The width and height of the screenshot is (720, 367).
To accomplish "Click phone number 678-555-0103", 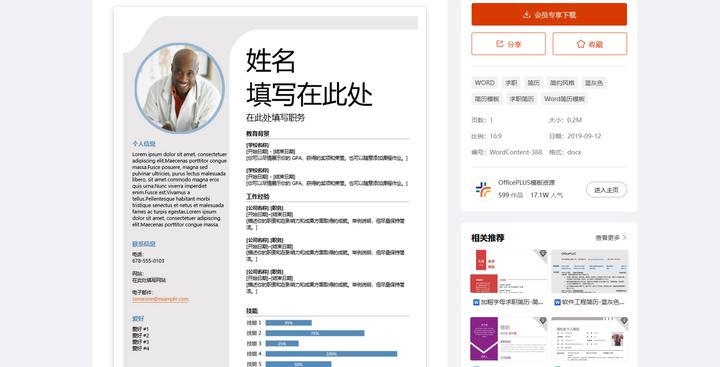I will [148, 261].
